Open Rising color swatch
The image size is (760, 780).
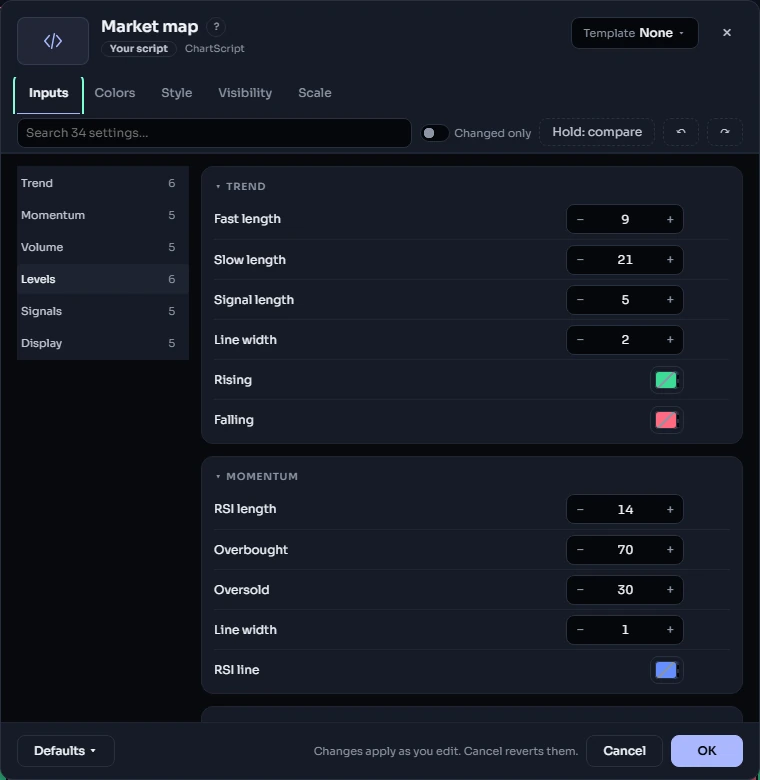click(666, 380)
